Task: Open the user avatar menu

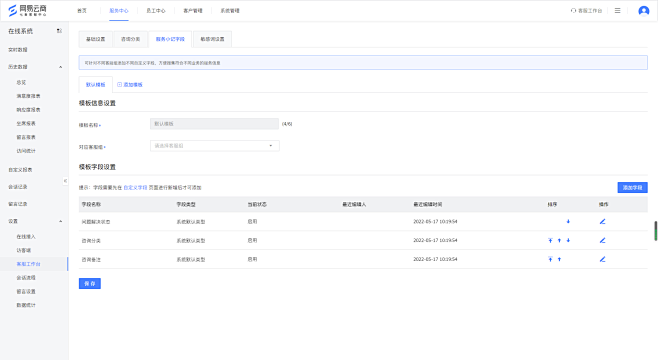Action: tap(643, 10)
